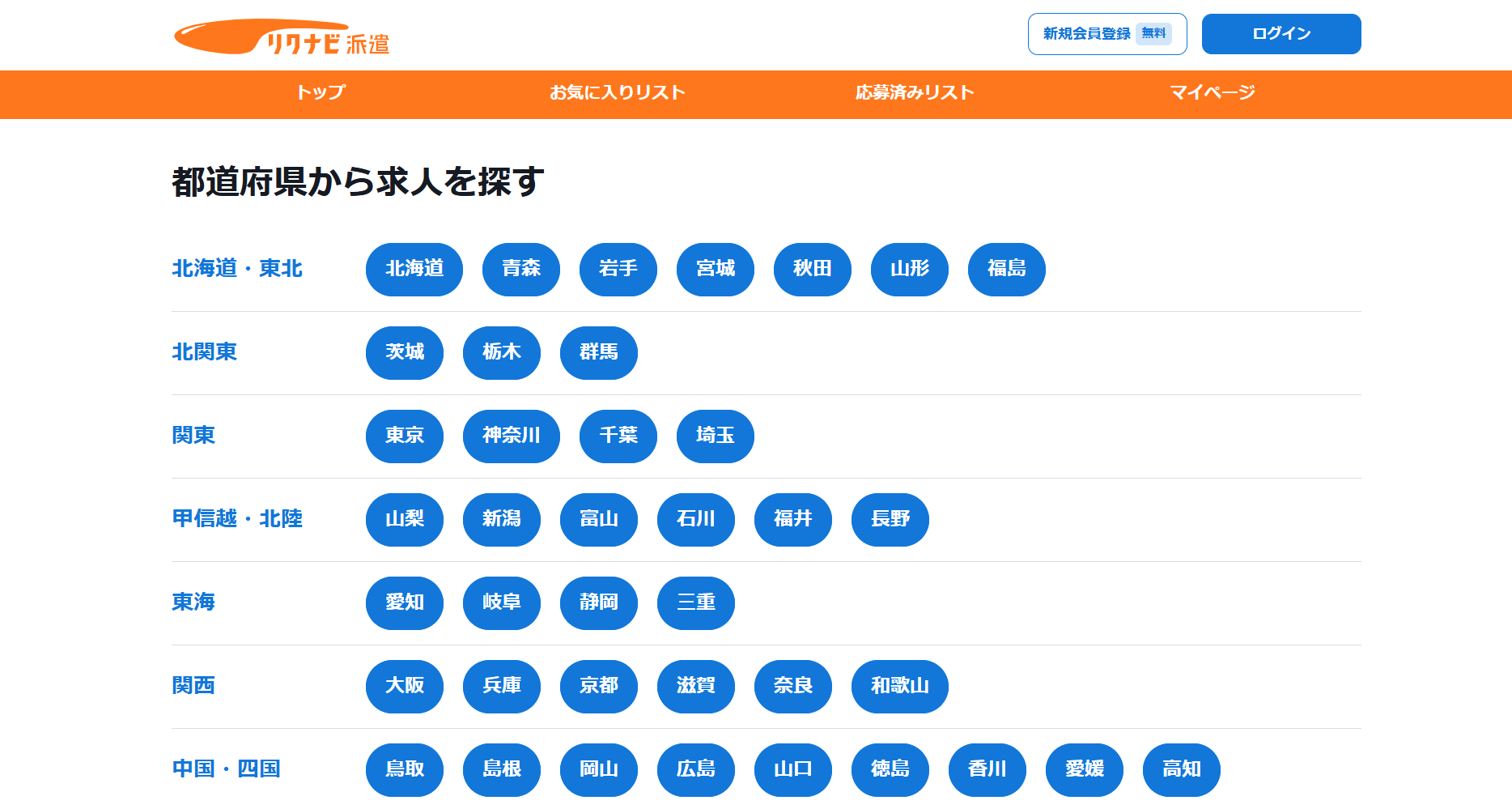1512x809 pixels.
Task: Choose 和歌山 prefecture
Action: point(899,687)
